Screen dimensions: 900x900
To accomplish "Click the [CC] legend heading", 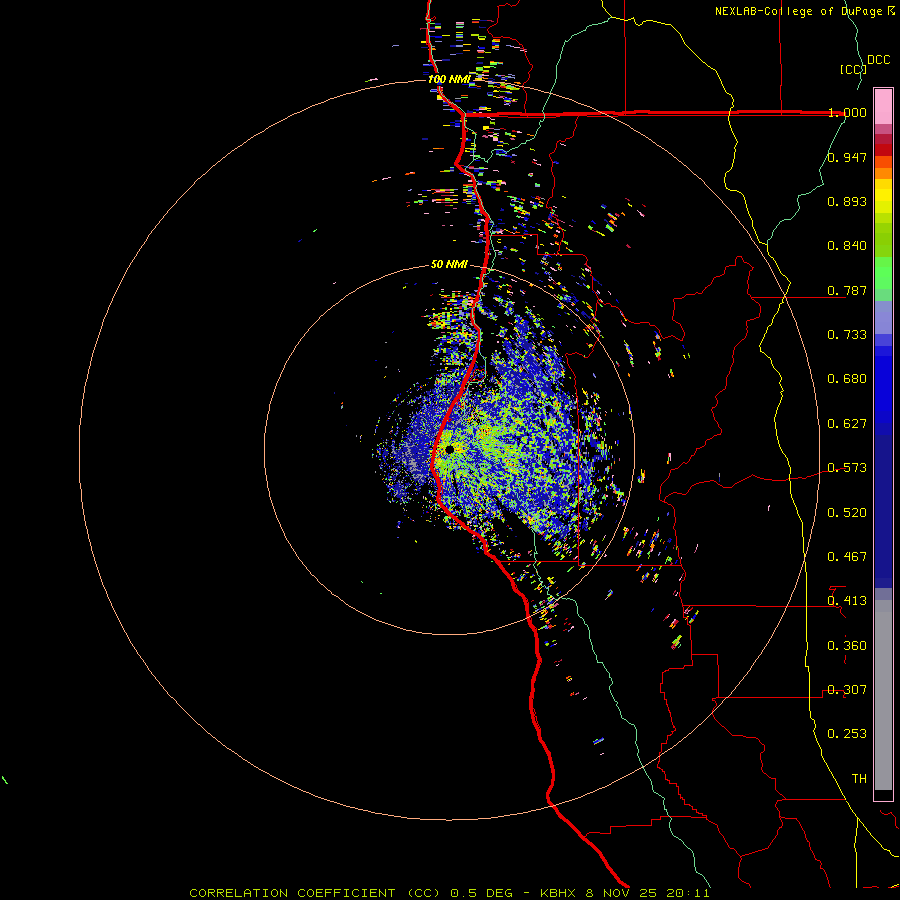I will click(x=853, y=69).
